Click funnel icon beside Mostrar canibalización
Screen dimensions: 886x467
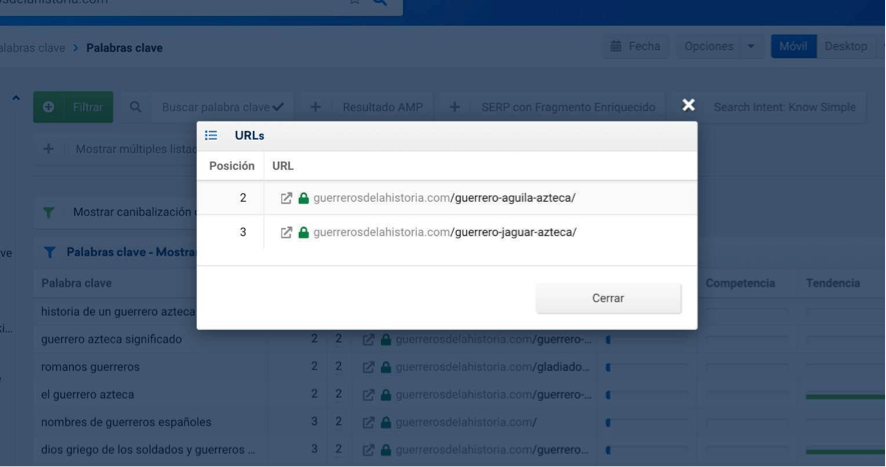click(49, 213)
